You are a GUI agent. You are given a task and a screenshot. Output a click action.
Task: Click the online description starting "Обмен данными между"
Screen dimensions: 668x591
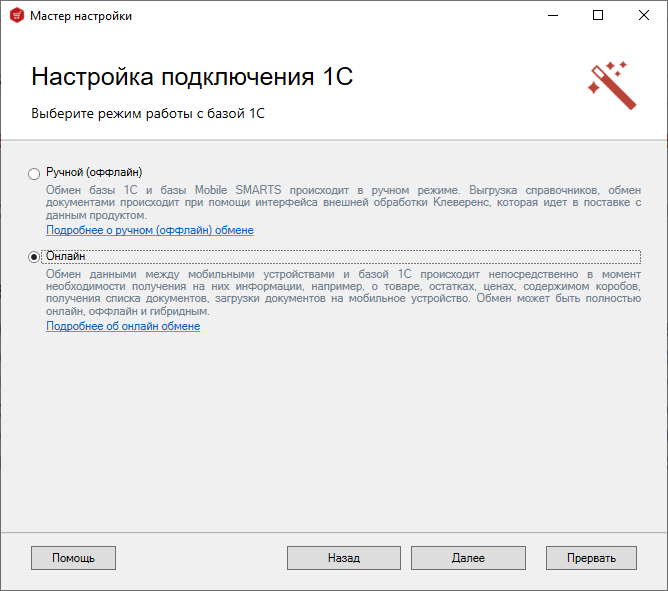pyautogui.click(x=343, y=292)
